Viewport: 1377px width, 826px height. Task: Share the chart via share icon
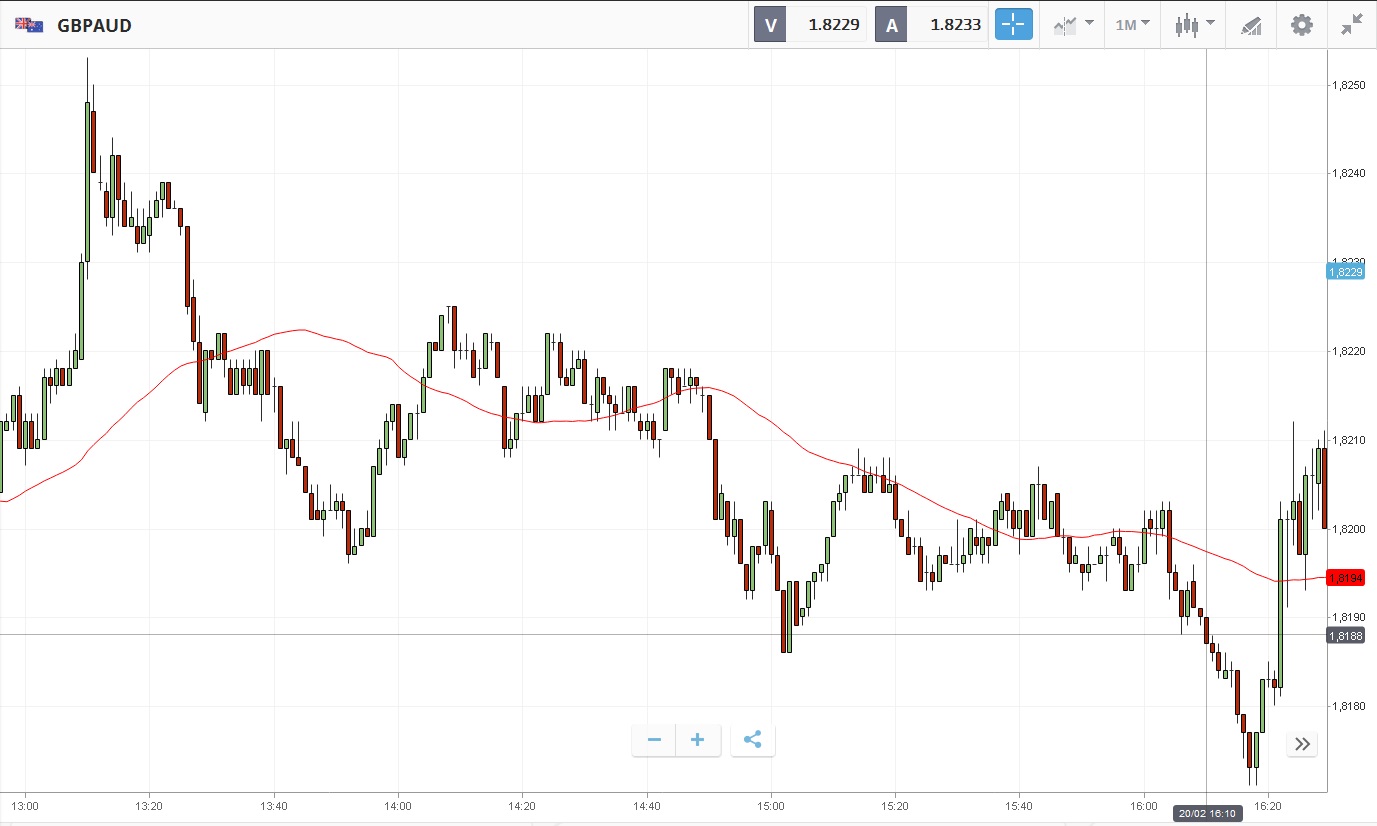753,740
